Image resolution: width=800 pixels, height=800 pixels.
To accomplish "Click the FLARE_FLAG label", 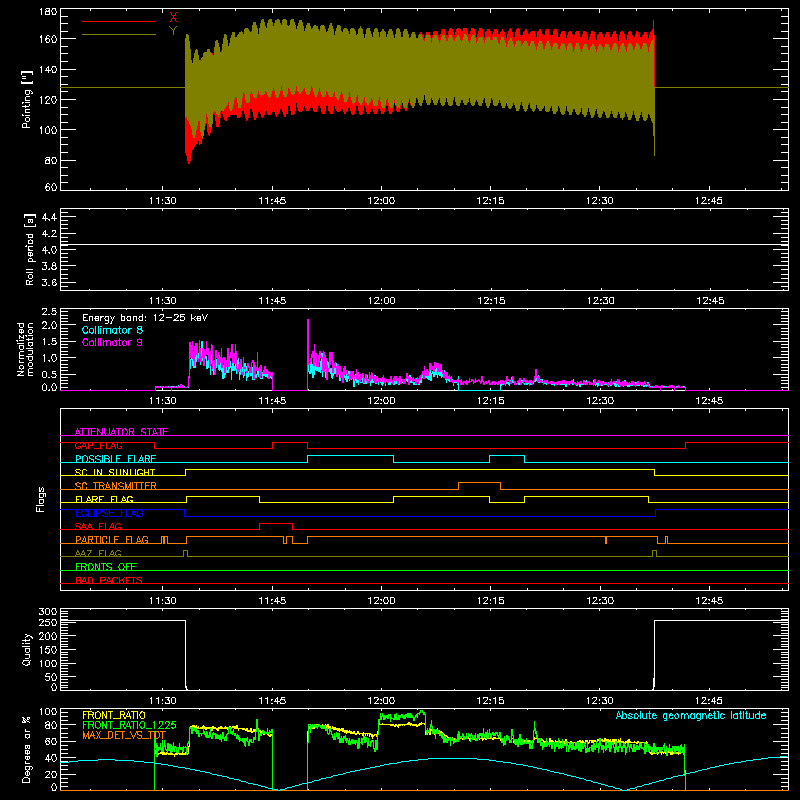I will coord(104,499).
